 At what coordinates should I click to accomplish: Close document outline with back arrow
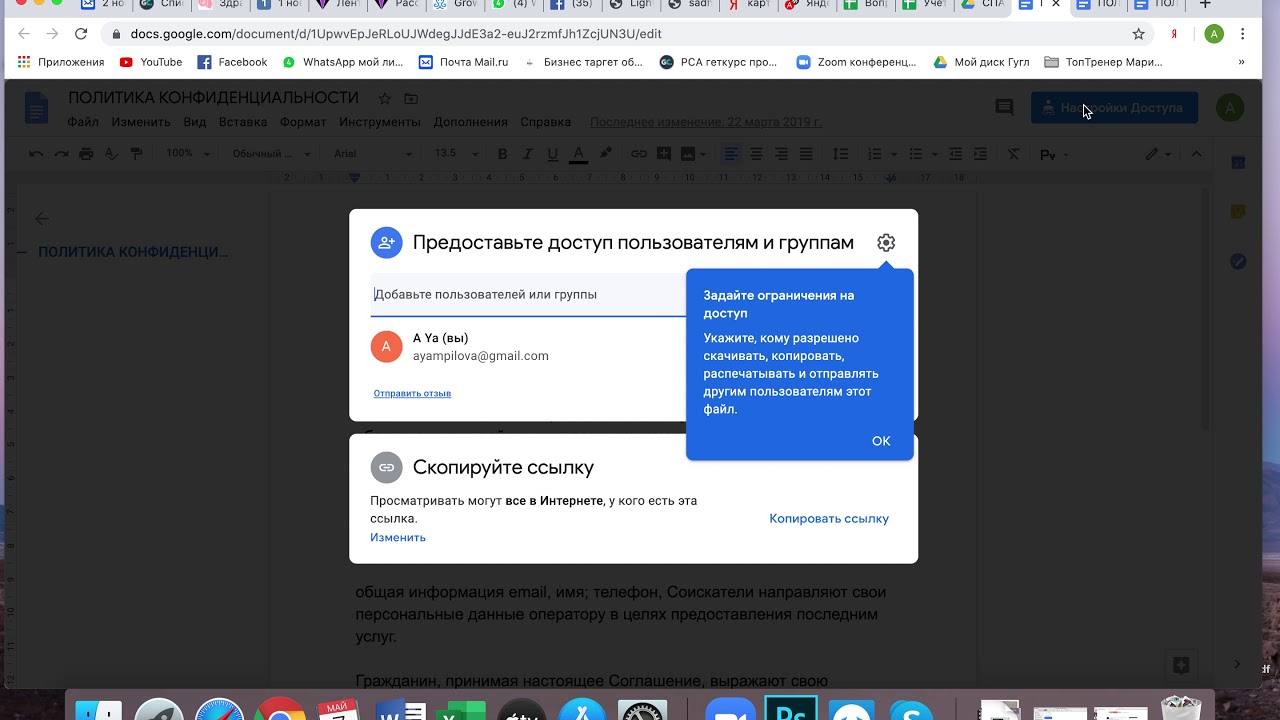click(41, 218)
